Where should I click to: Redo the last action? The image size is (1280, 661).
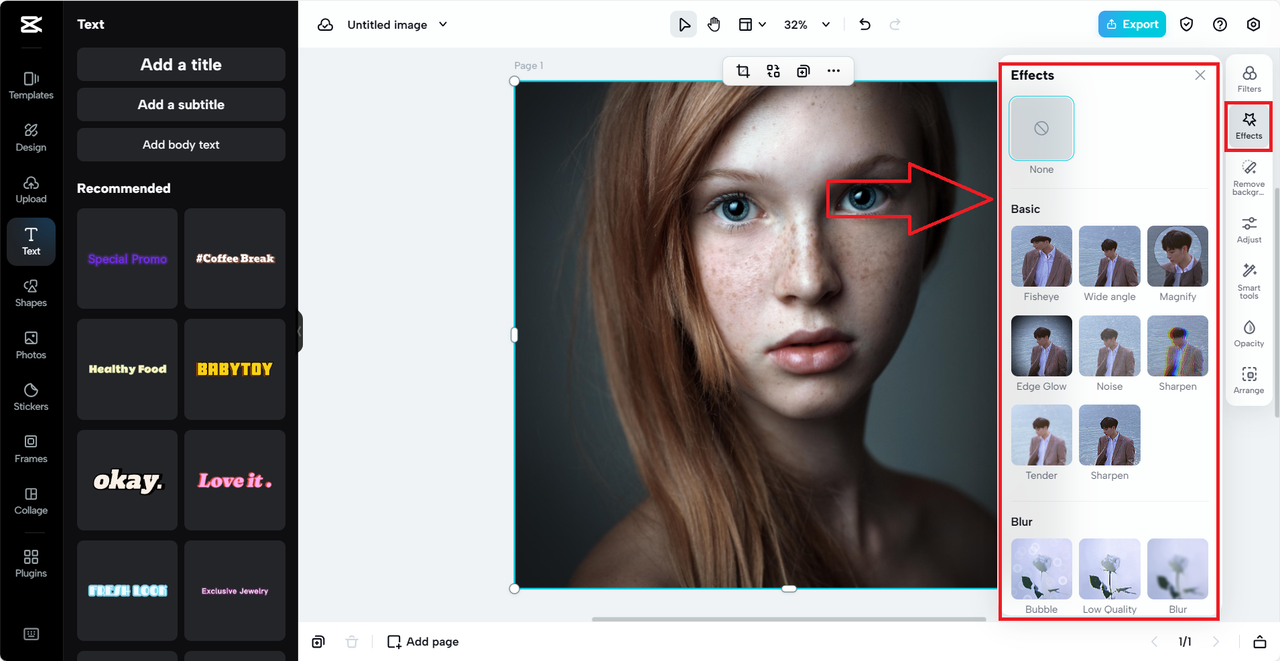point(895,24)
